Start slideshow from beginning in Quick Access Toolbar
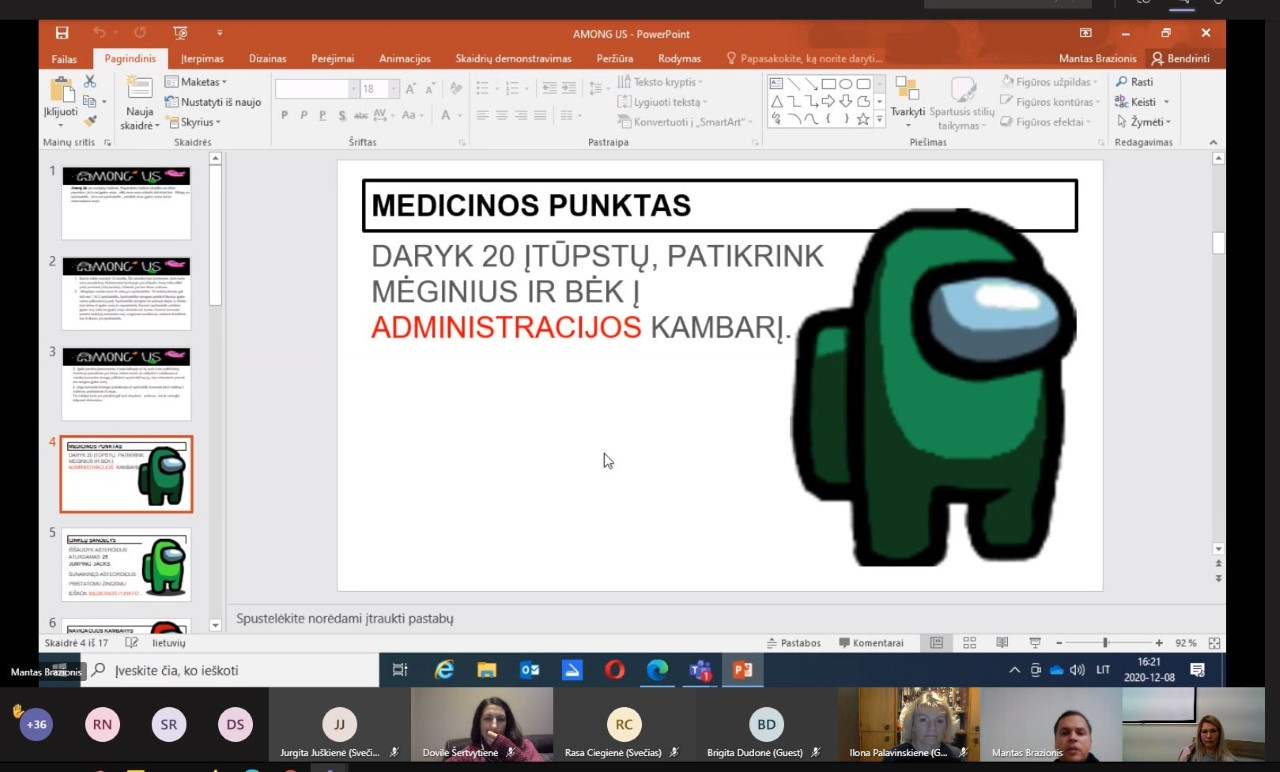The image size is (1280, 772). point(180,33)
